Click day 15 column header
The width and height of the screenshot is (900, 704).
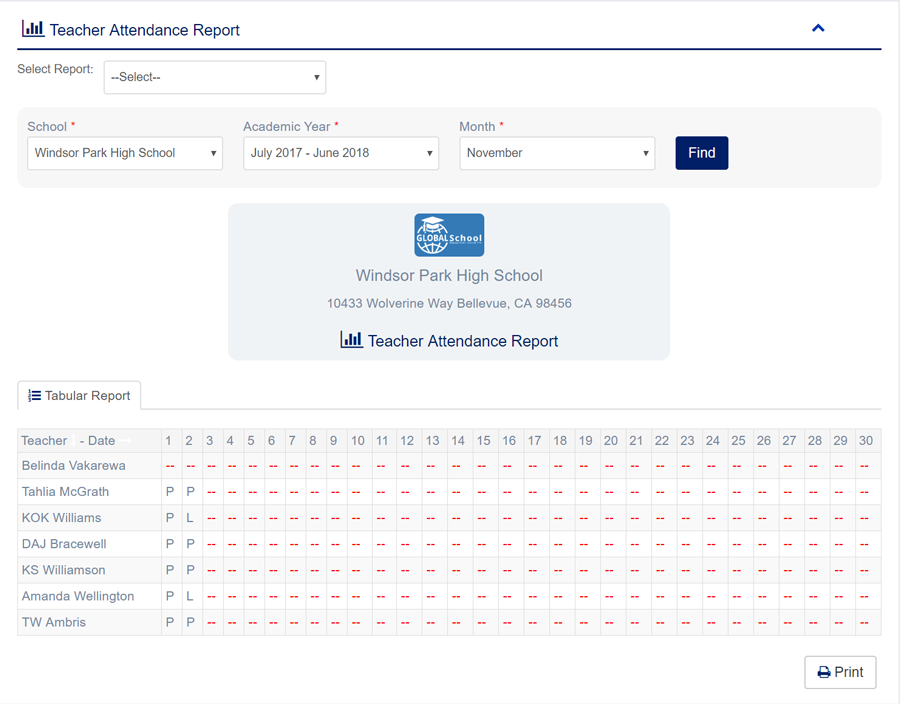point(484,441)
